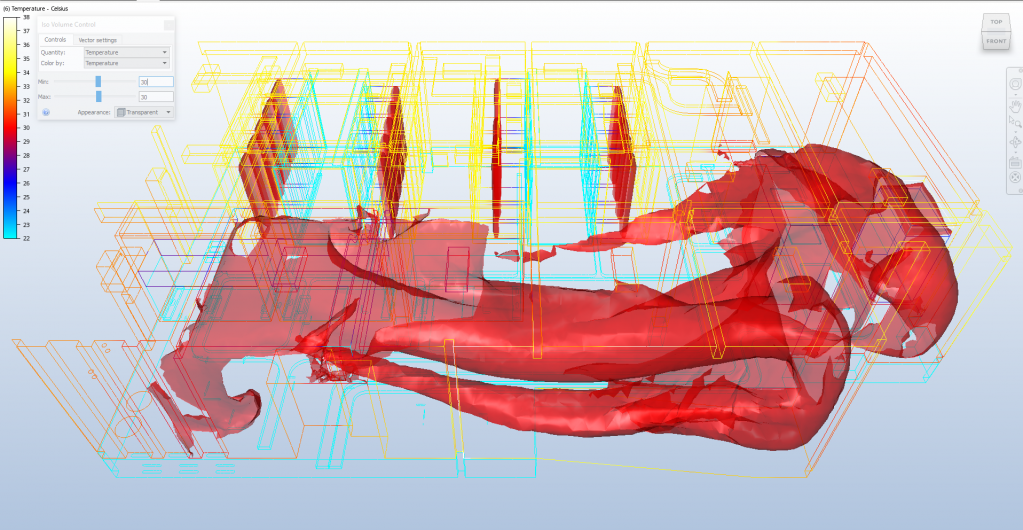
Task: Click the Min value input field
Action: point(156,82)
